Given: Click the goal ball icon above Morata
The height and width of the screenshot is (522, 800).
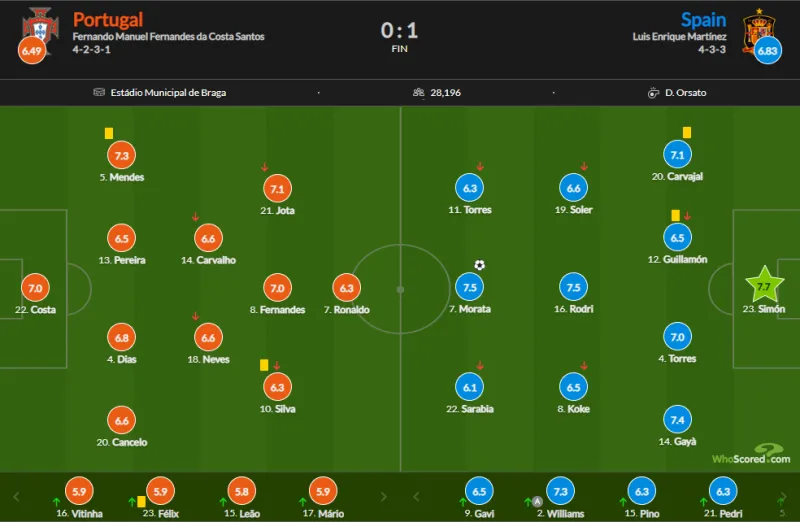Looking at the screenshot, I should [480, 265].
